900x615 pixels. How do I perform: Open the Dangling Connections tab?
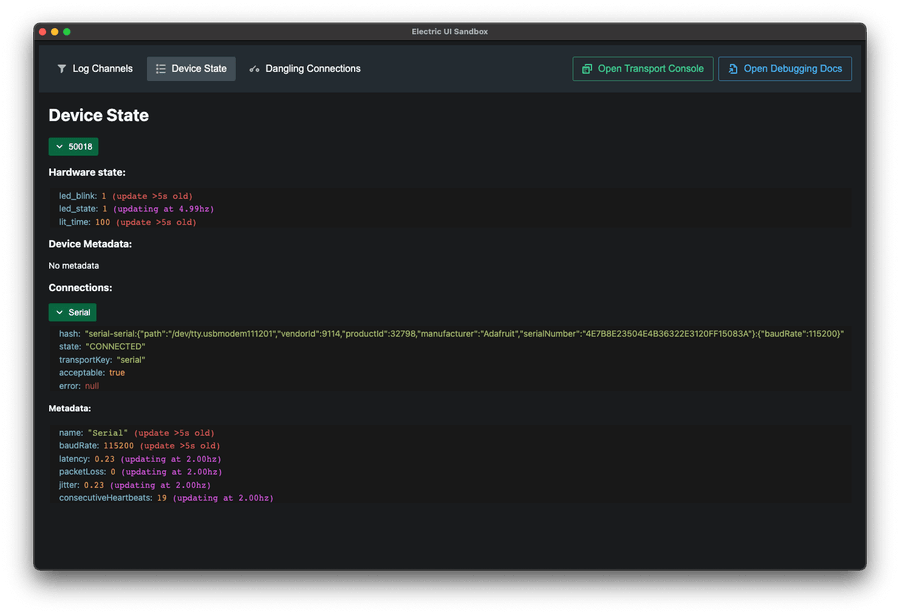coord(312,69)
